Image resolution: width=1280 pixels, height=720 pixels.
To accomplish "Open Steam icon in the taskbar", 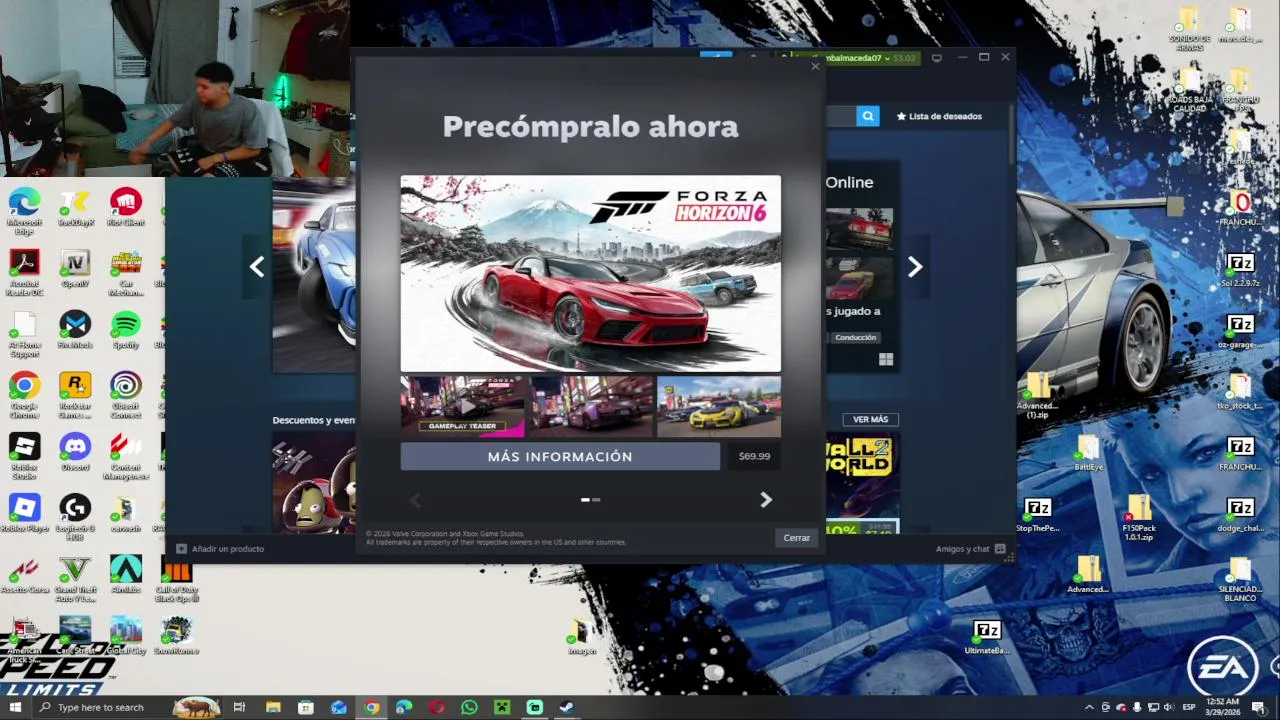I will coord(566,707).
